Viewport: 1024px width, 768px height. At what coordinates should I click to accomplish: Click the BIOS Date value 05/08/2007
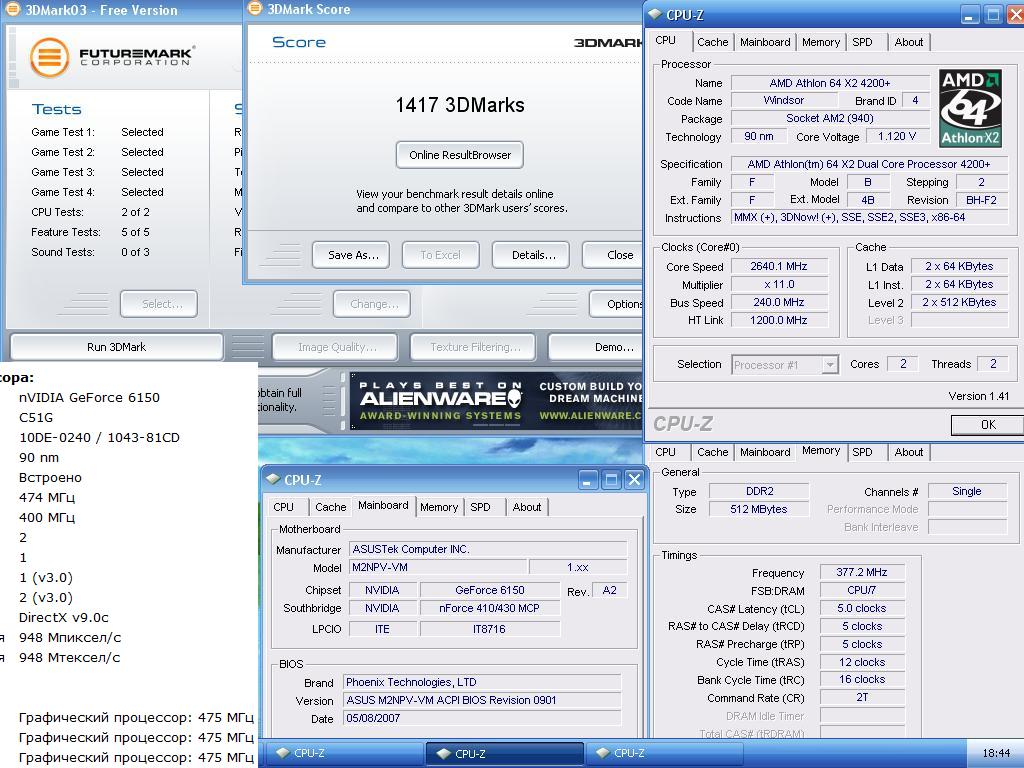click(482, 718)
